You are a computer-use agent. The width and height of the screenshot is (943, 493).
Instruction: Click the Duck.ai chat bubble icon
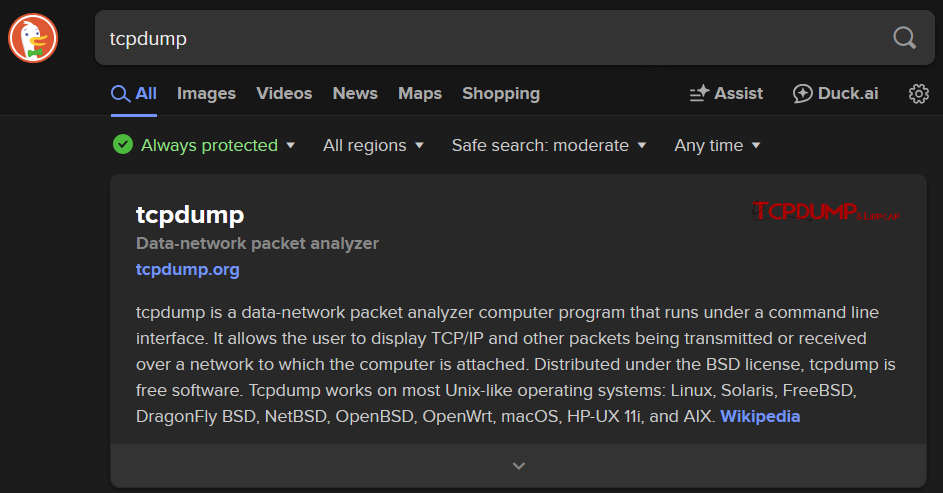pyautogui.click(x=802, y=94)
